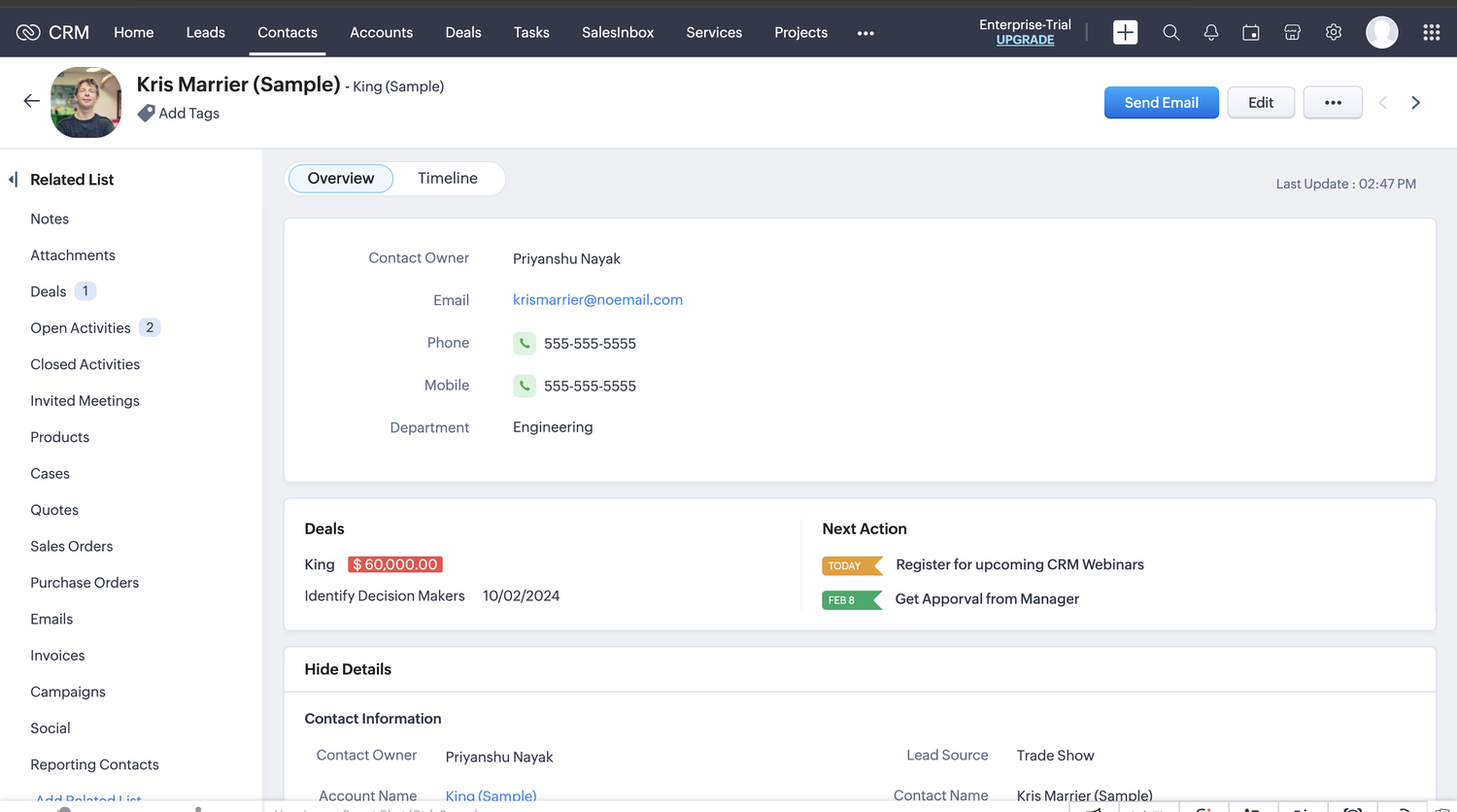Open Get Apporval from Manager task
1457x812 pixels.
(987, 599)
